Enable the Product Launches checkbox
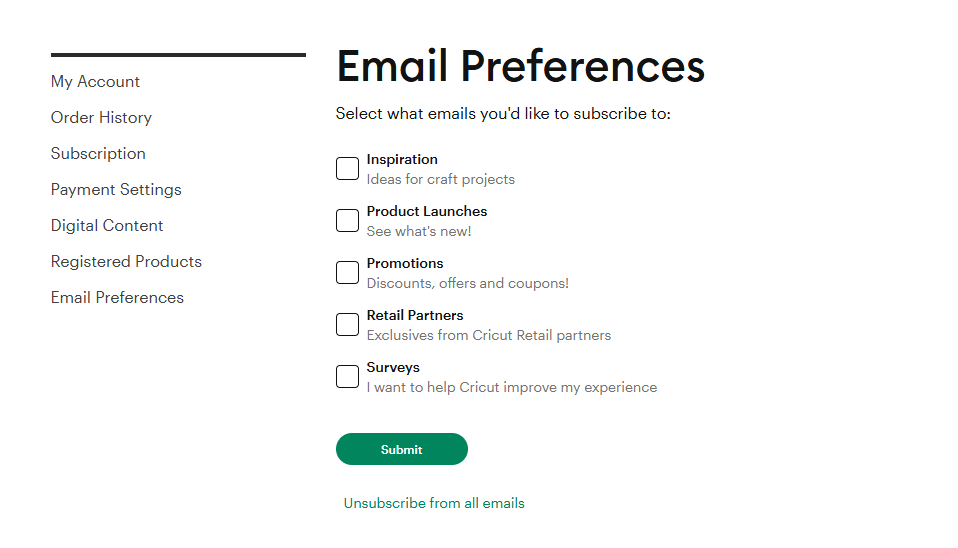 347,221
